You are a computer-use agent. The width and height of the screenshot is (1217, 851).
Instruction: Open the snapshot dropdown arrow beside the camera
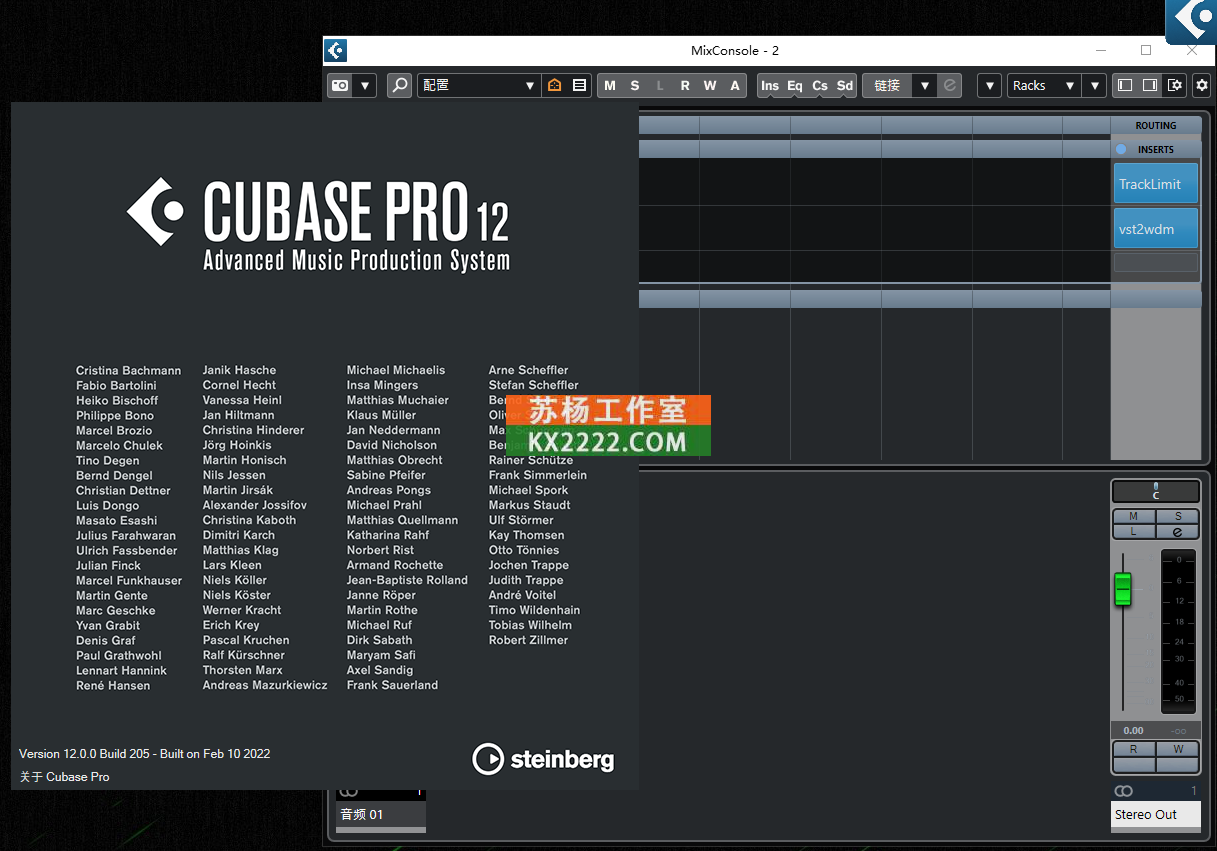[x=365, y=86]
